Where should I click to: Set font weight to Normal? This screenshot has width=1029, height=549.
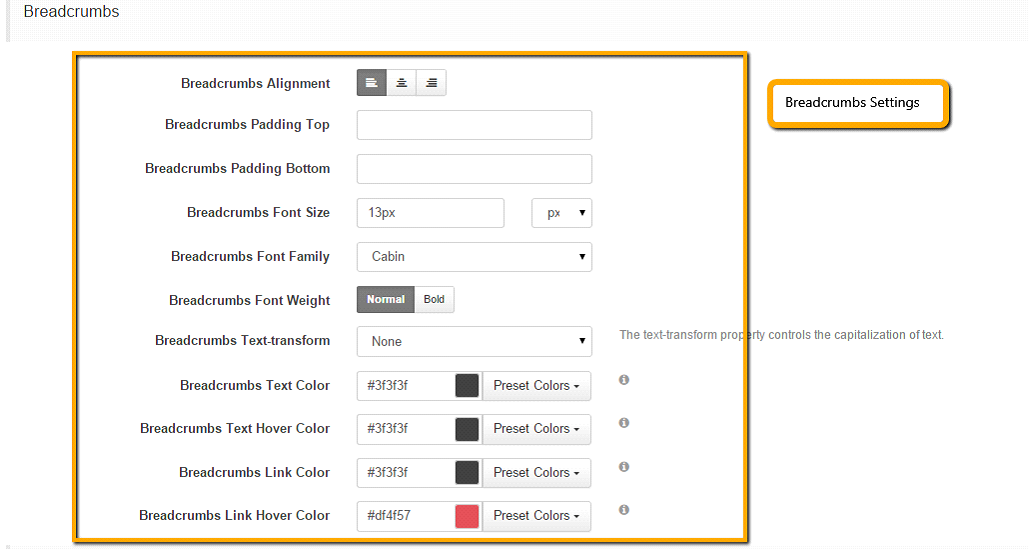[386, 299]
